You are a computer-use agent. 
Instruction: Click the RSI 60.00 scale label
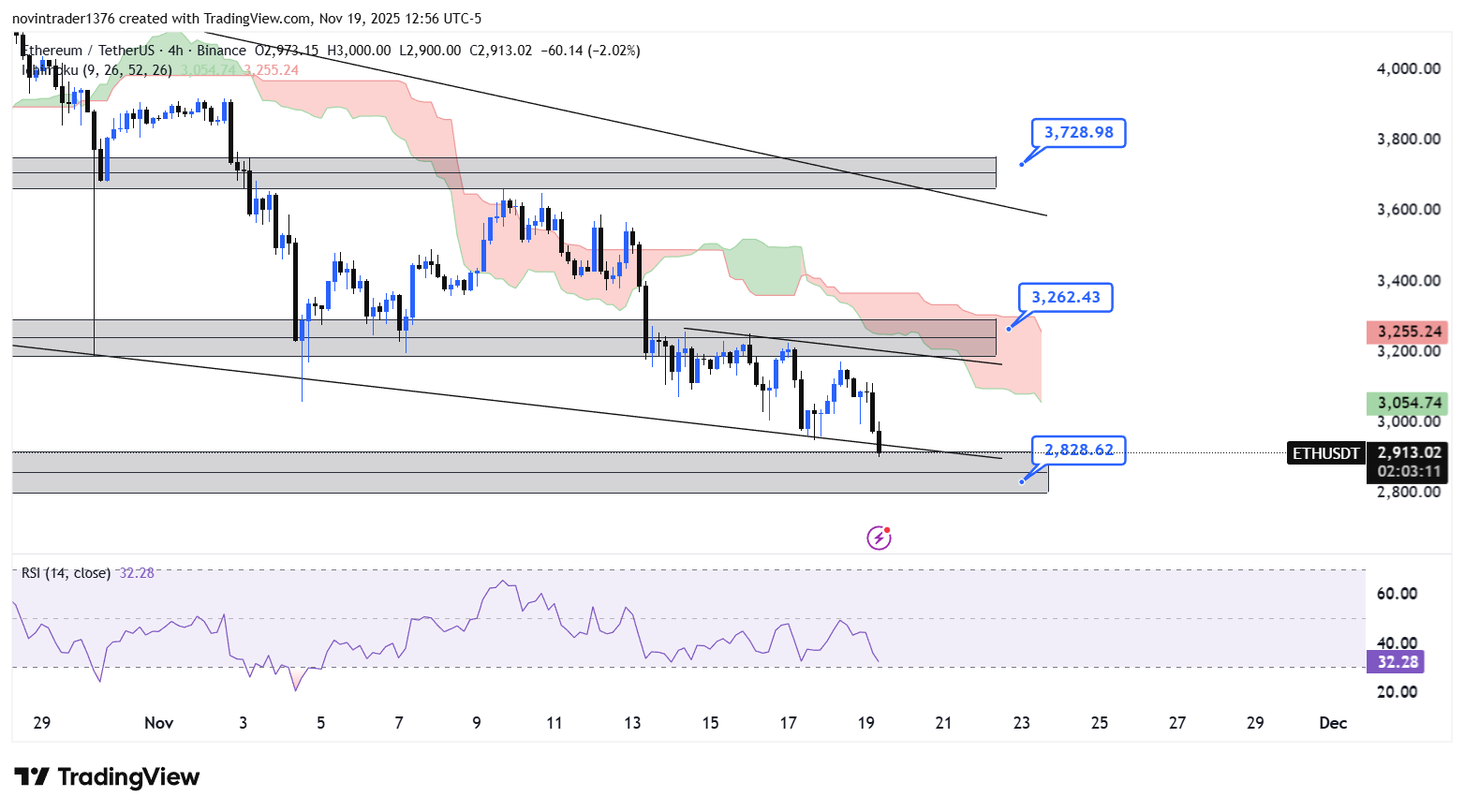tap(1397, 594)
